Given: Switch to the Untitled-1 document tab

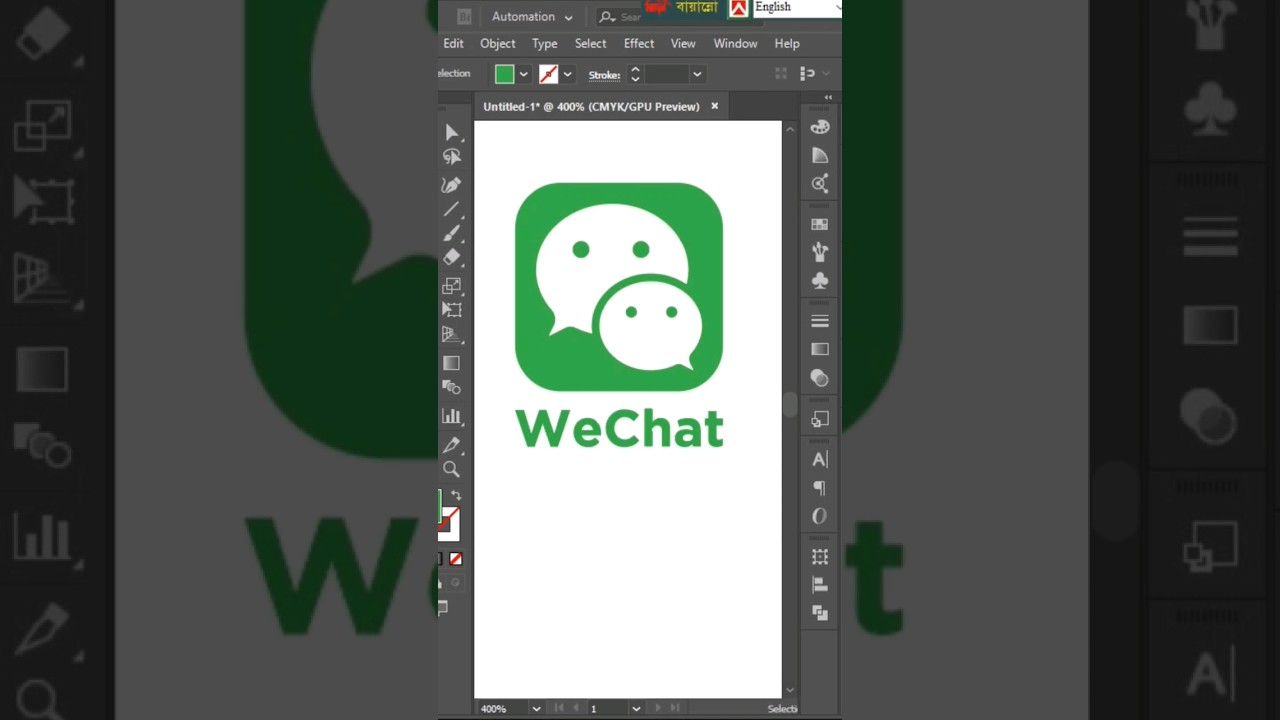Looking at the screenshot, I should [591, 106].
